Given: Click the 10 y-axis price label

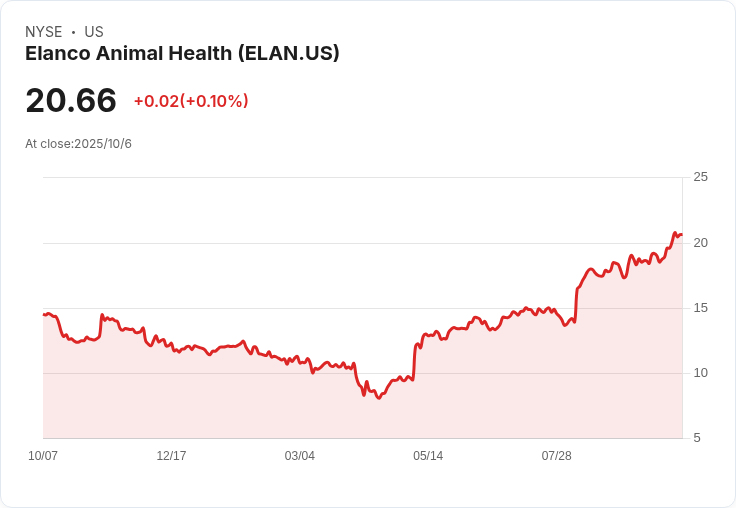Looking at the screenshot, I should coord(700,373).
